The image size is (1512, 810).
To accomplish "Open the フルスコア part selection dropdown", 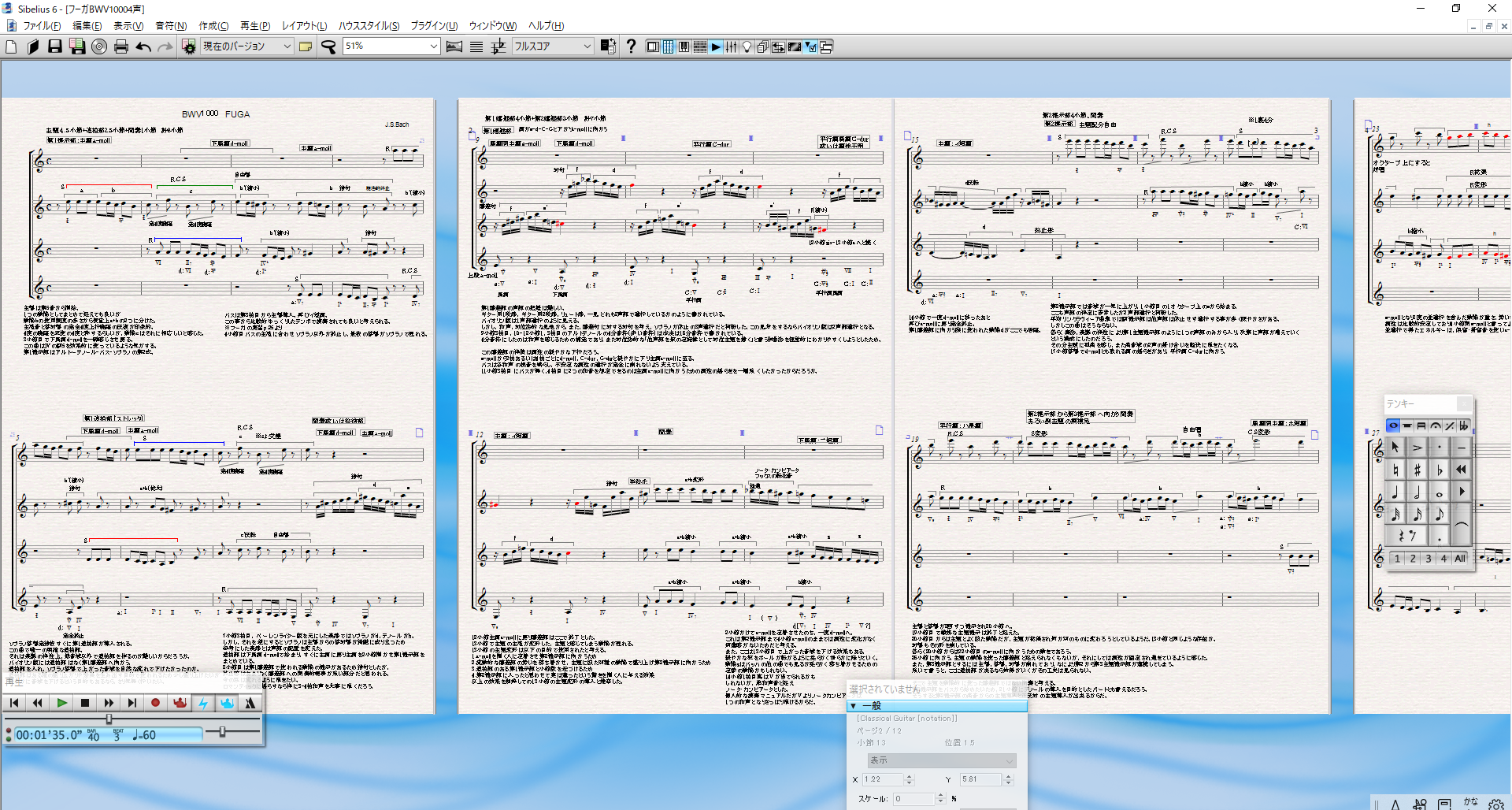I will coord(552,46).
